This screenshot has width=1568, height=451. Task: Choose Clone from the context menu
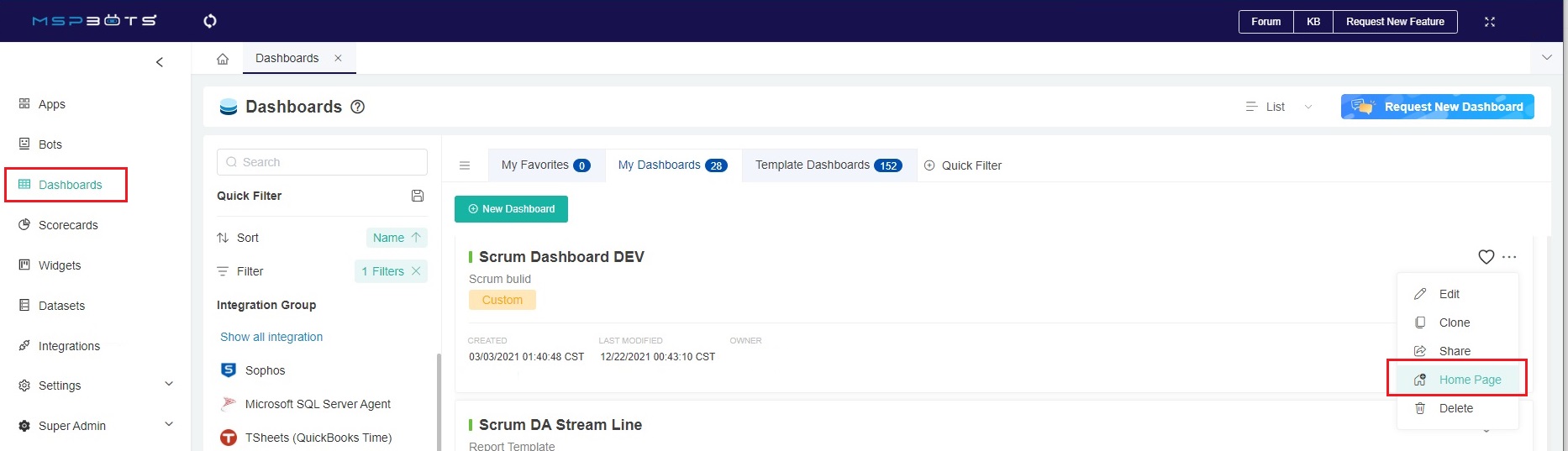[1458, 323]
